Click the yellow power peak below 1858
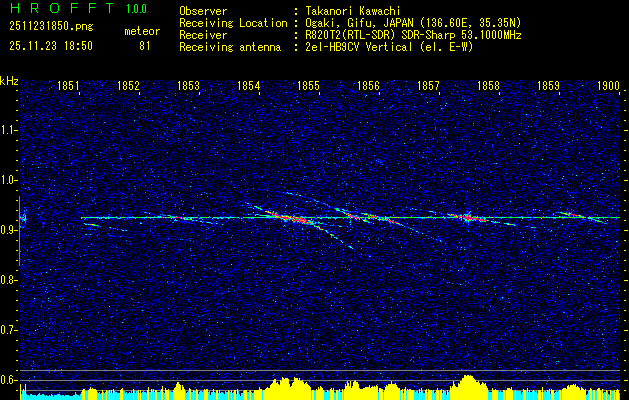The height and width of the screenshot is (400, 629). (468, 387)
